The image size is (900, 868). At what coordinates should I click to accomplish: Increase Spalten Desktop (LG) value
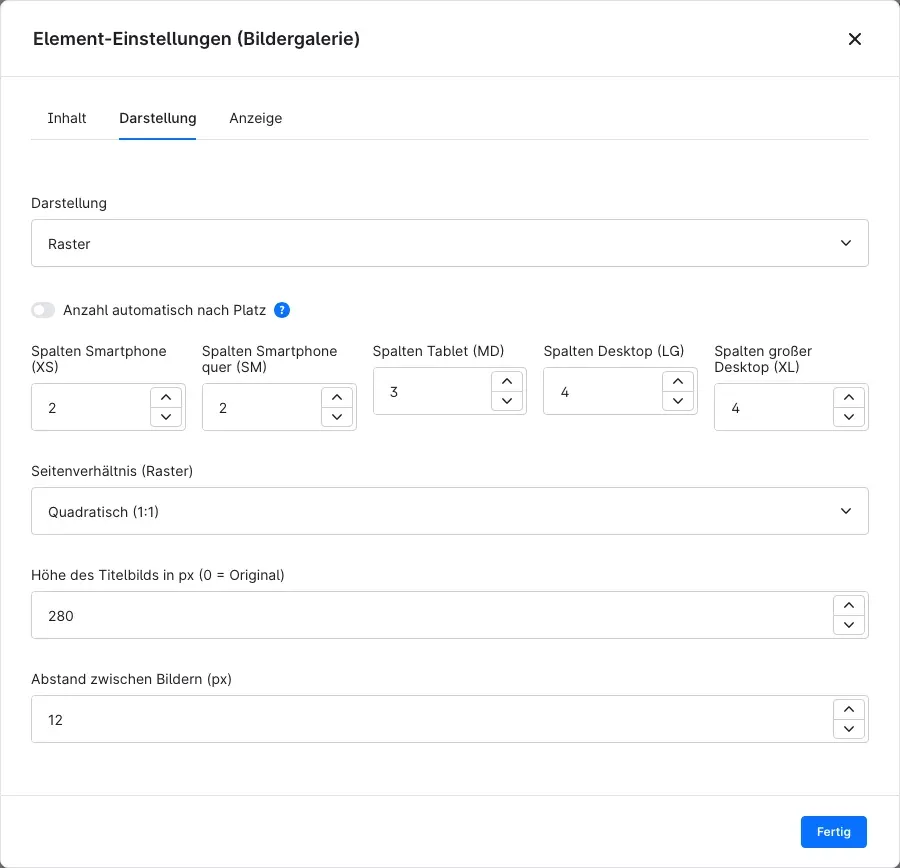(x=678, y=381)
